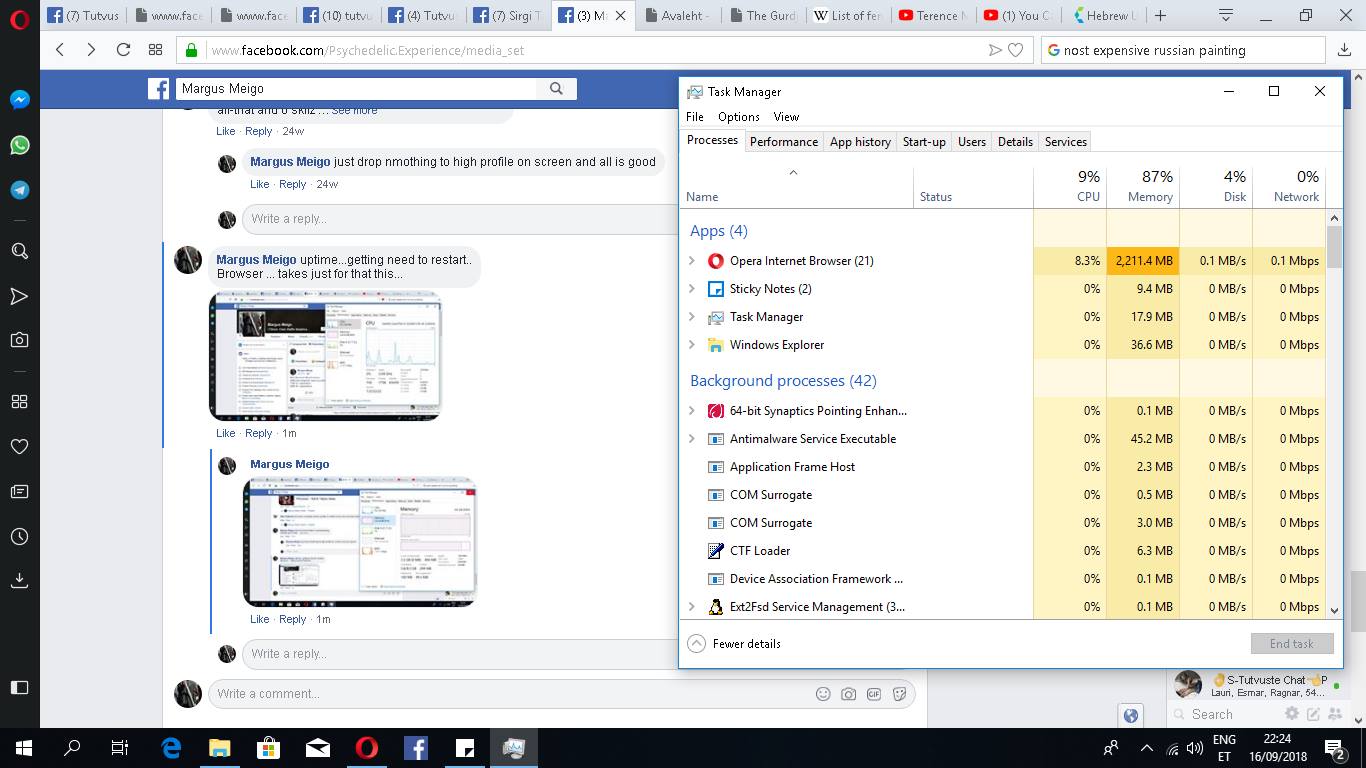Go forward to the next page
Image resolution: width=1366 pixels, height=768 pixels.
[x=91, y=50]
